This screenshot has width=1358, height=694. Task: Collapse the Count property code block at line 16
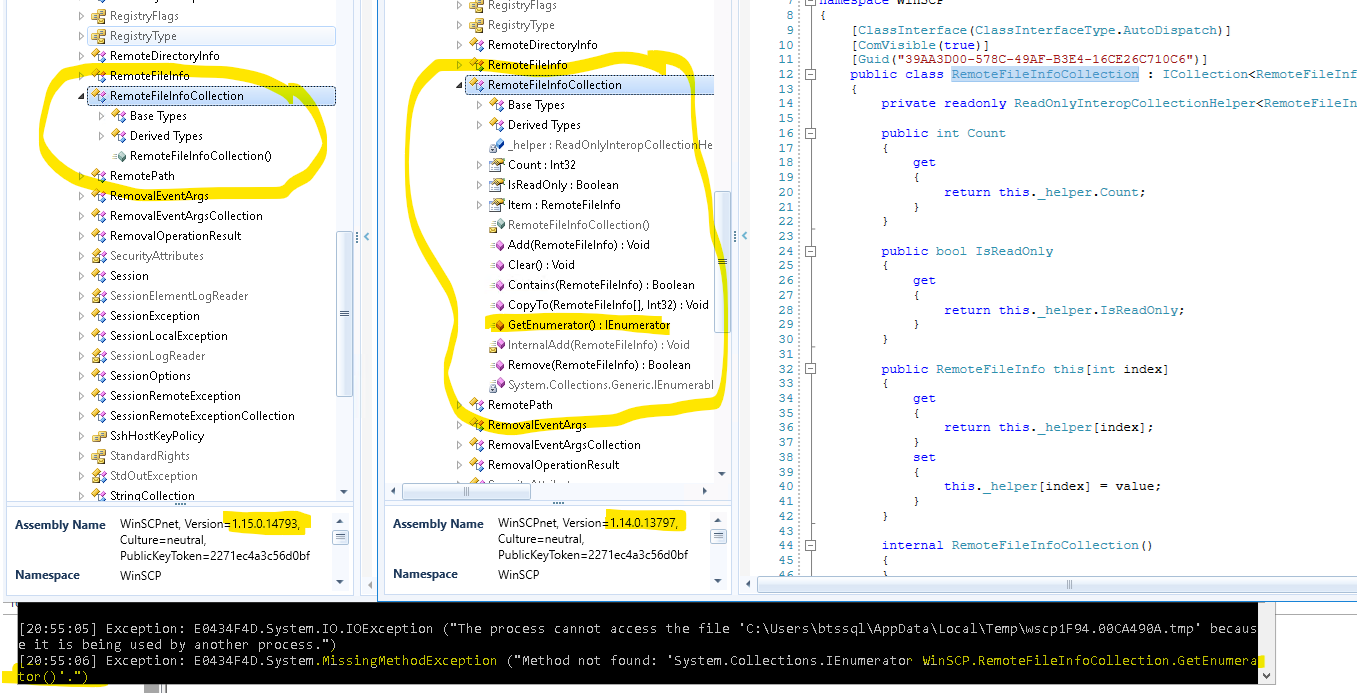coord(811,133)
